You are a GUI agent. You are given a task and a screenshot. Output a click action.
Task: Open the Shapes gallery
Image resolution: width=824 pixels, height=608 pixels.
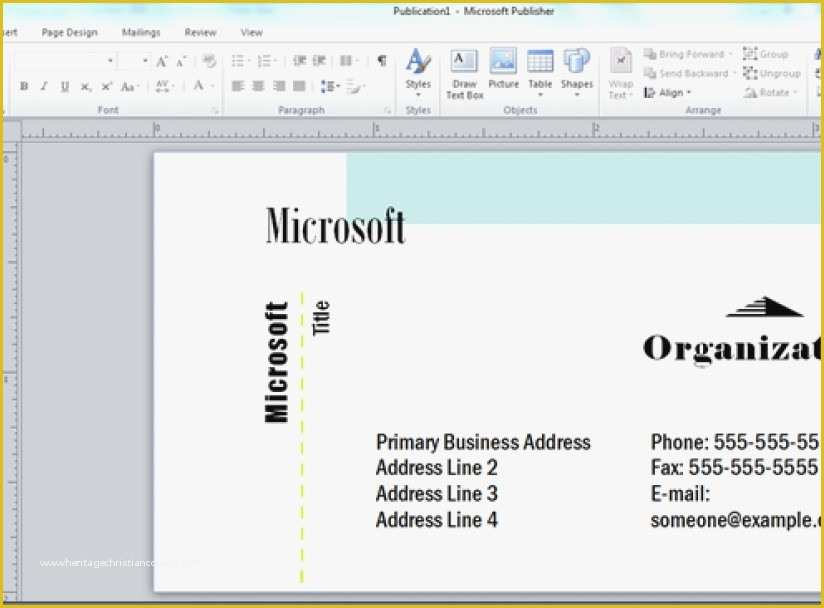click(x=576, y=74)
